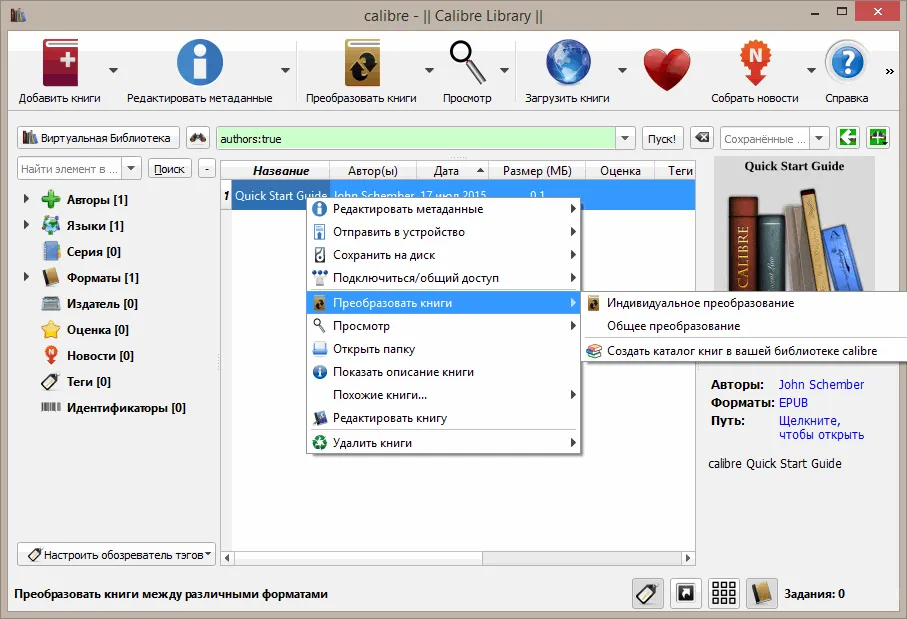
Task: Choose Подключиться/общий доступ menu entry
Action: point(444,278)
